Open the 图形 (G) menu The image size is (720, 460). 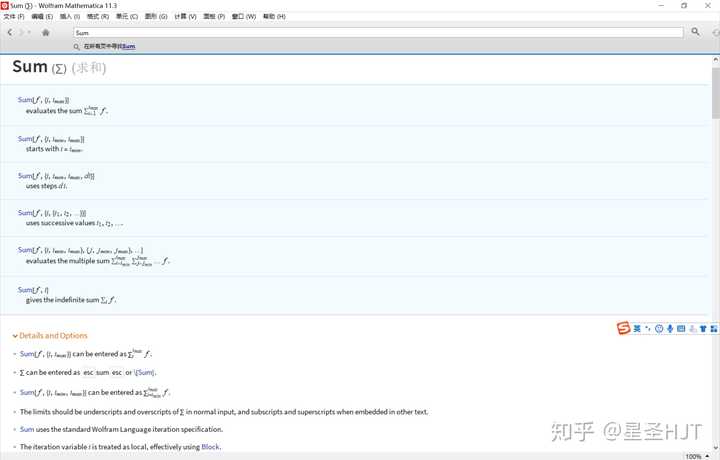[156, 17]
